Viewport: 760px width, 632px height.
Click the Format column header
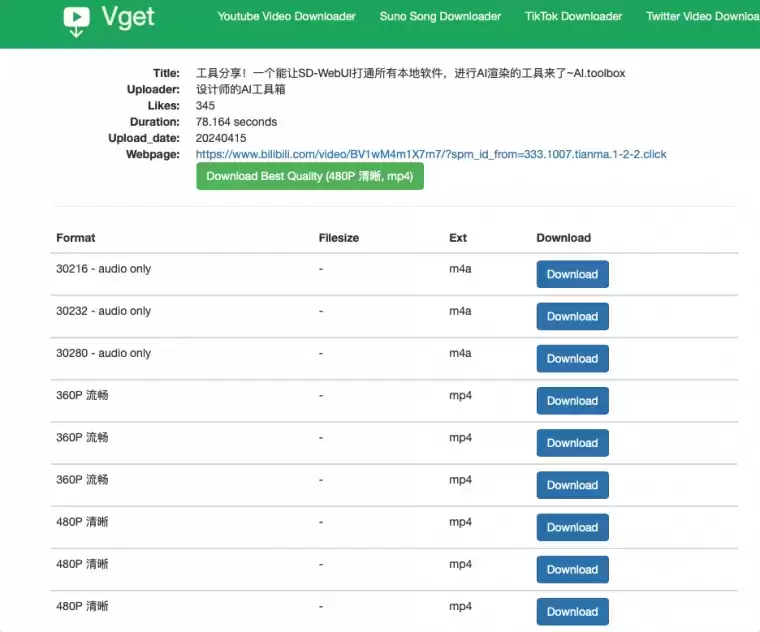coord(76,238)
